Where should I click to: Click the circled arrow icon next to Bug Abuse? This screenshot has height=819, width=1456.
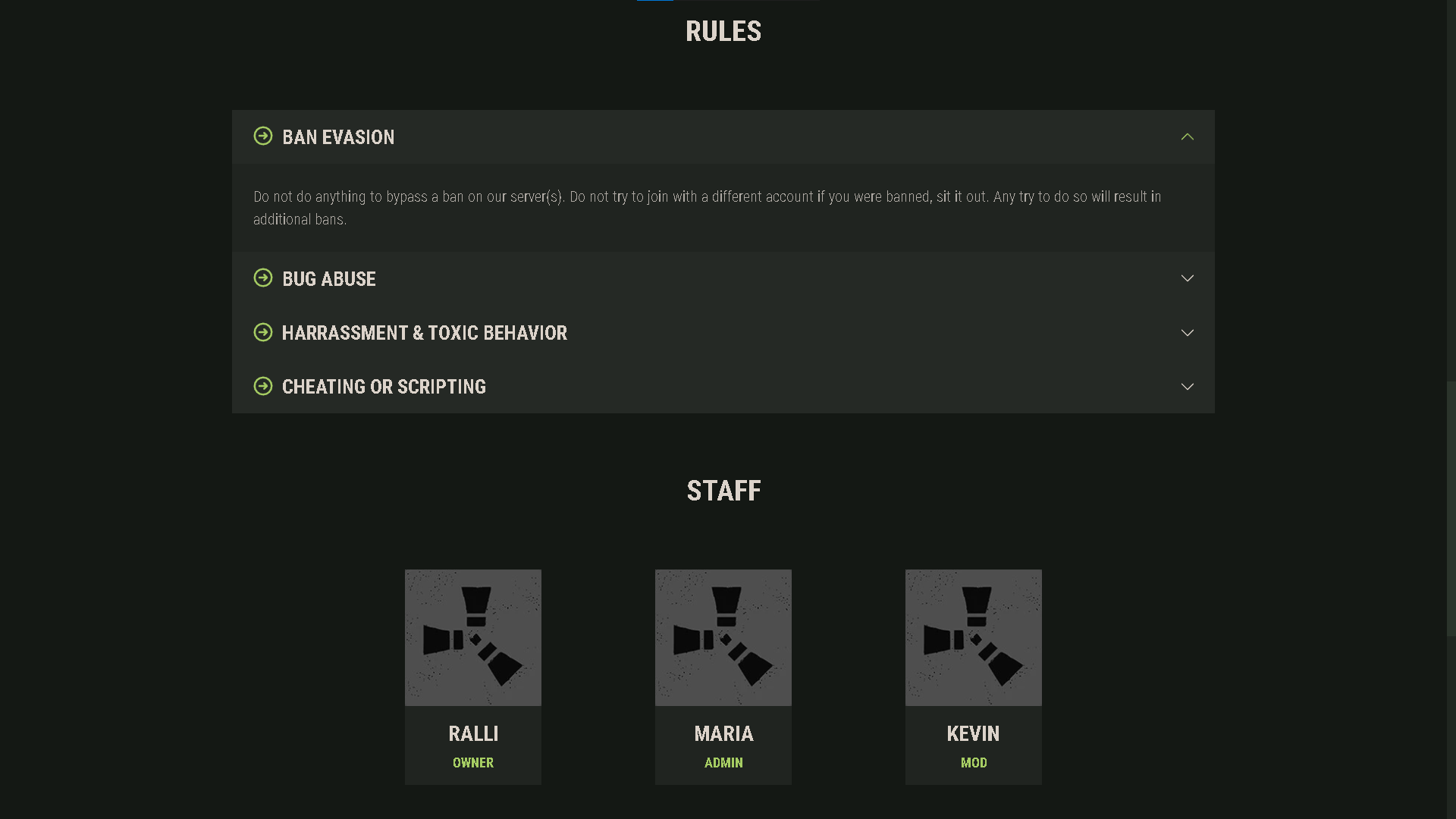[263, 278]
